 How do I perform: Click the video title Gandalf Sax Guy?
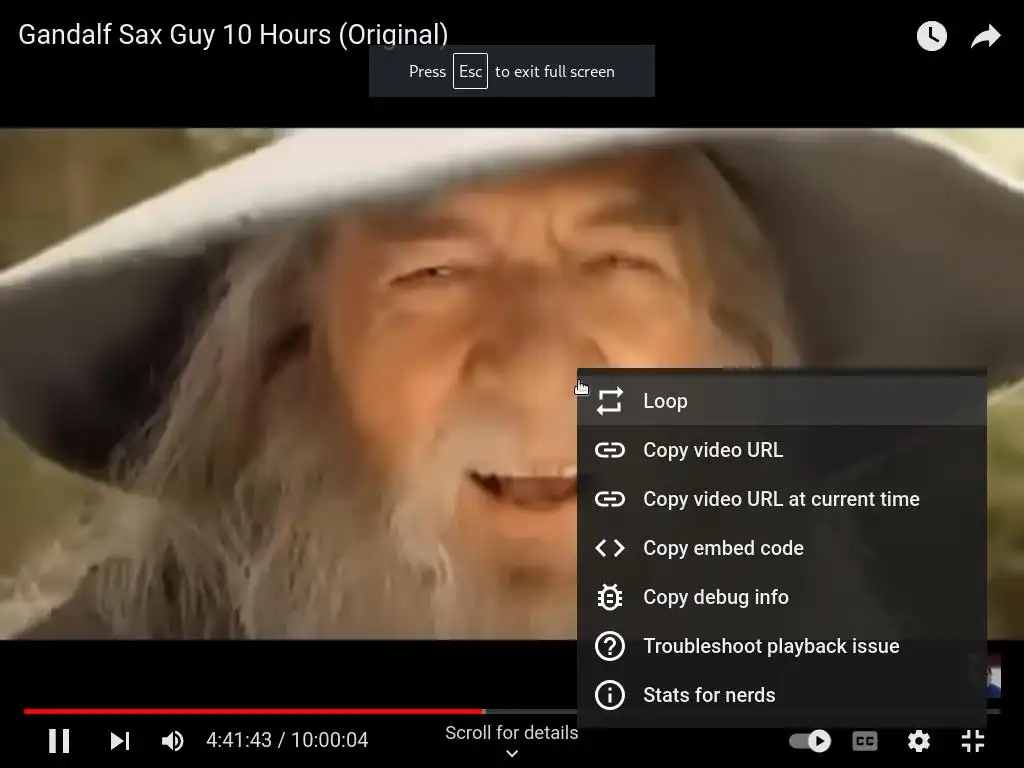pos(233,35)
